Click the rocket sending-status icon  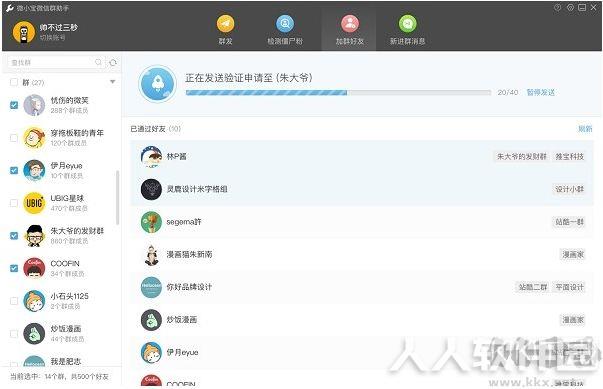[x=158, y=84]
